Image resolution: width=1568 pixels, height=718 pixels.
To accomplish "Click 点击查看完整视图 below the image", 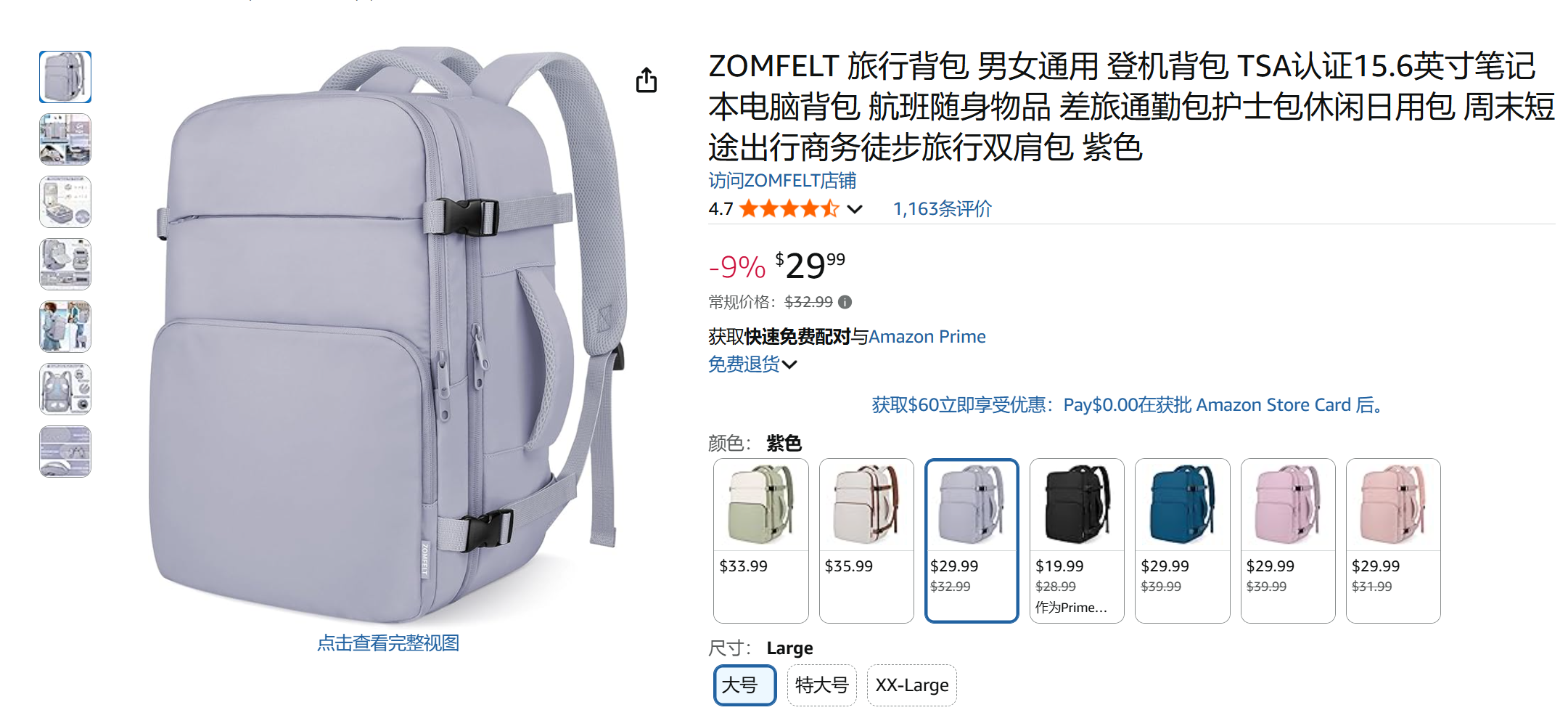I will (388, 642).
